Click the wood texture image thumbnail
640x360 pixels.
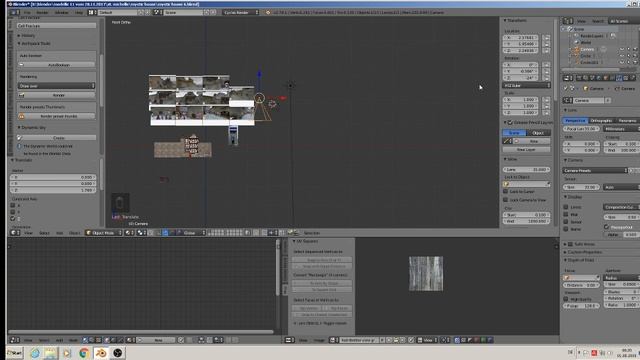tap(426, 274)
